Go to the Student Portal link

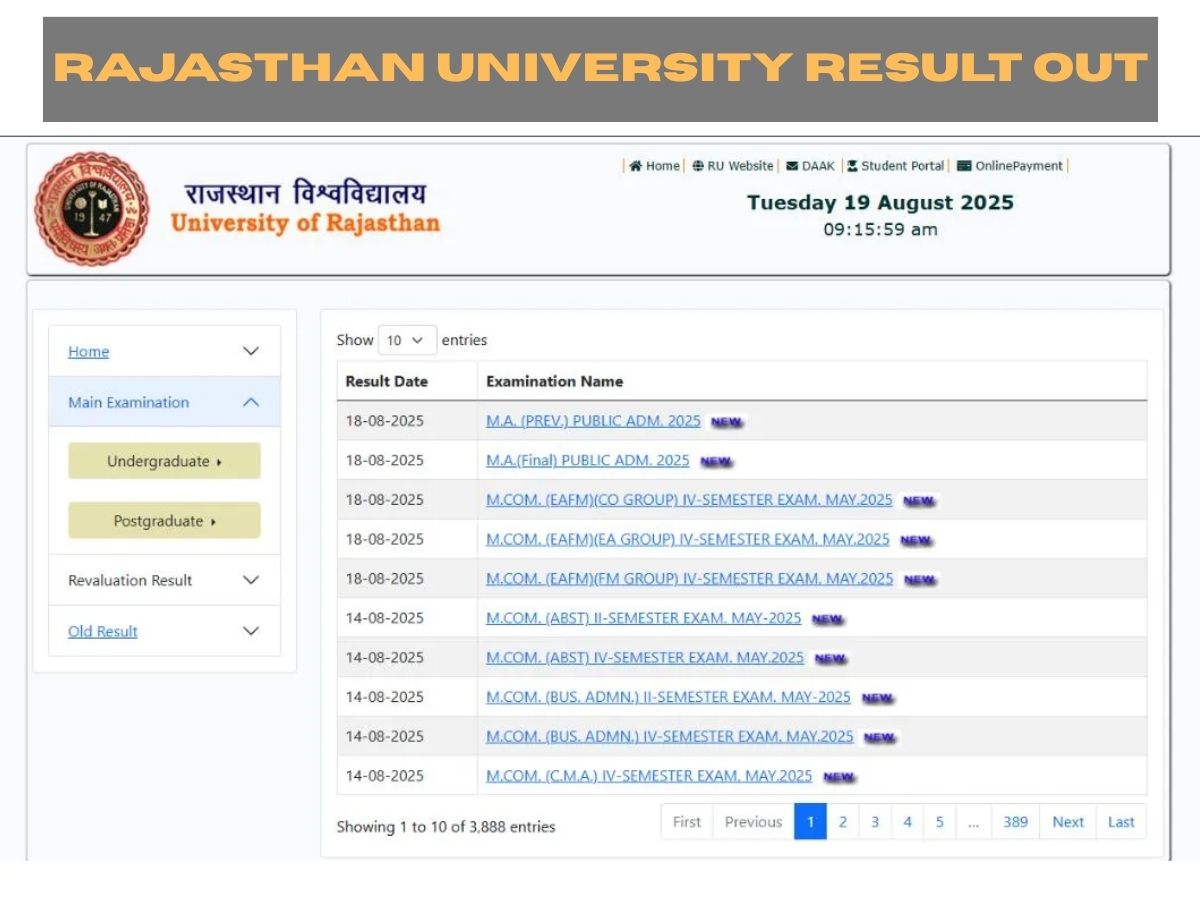coord(895,166)
